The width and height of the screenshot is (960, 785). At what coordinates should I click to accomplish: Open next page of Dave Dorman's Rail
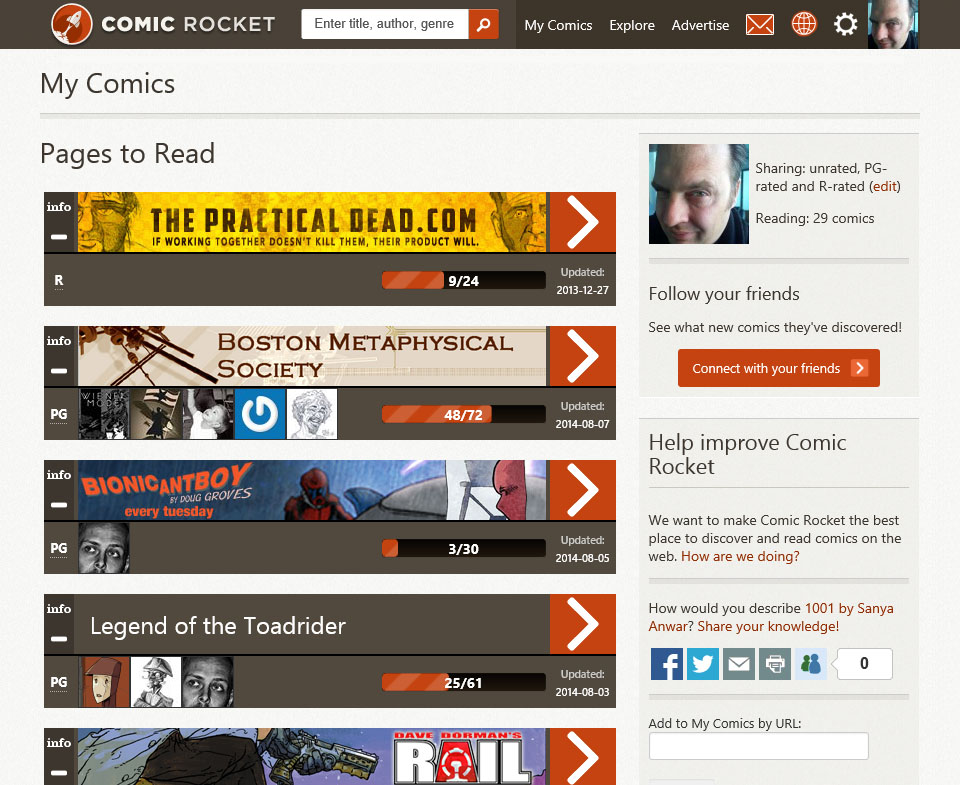[583, 757]
